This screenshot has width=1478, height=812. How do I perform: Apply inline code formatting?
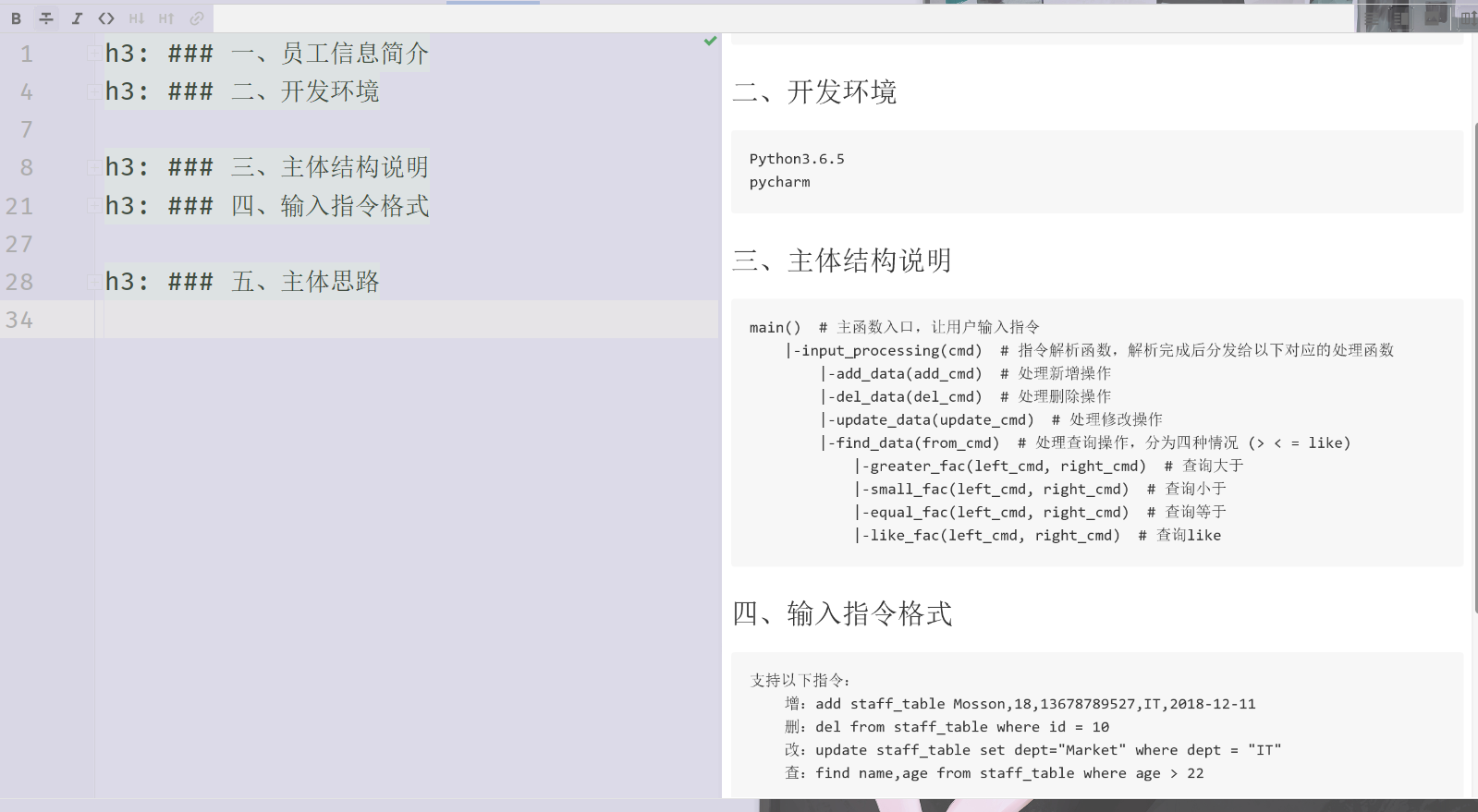(x=106, y=18)
